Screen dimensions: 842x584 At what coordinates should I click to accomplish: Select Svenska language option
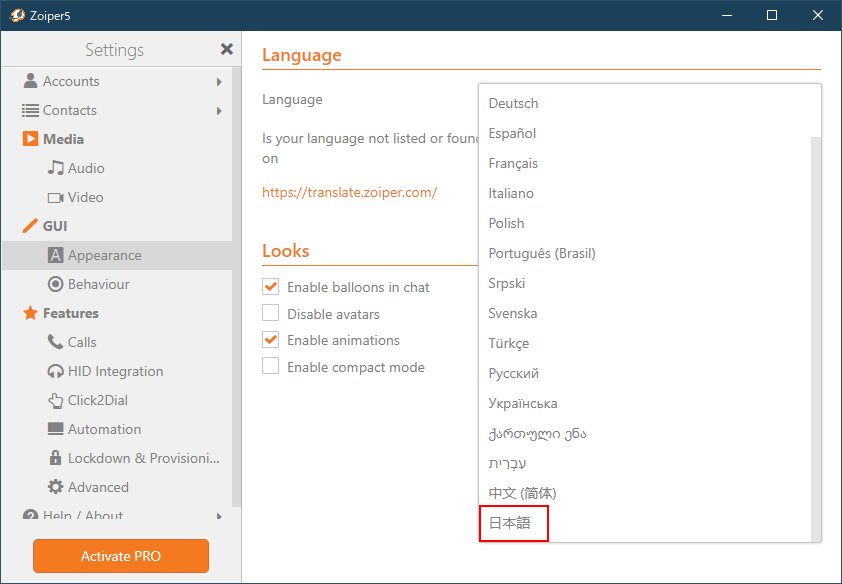click(644, 313)
